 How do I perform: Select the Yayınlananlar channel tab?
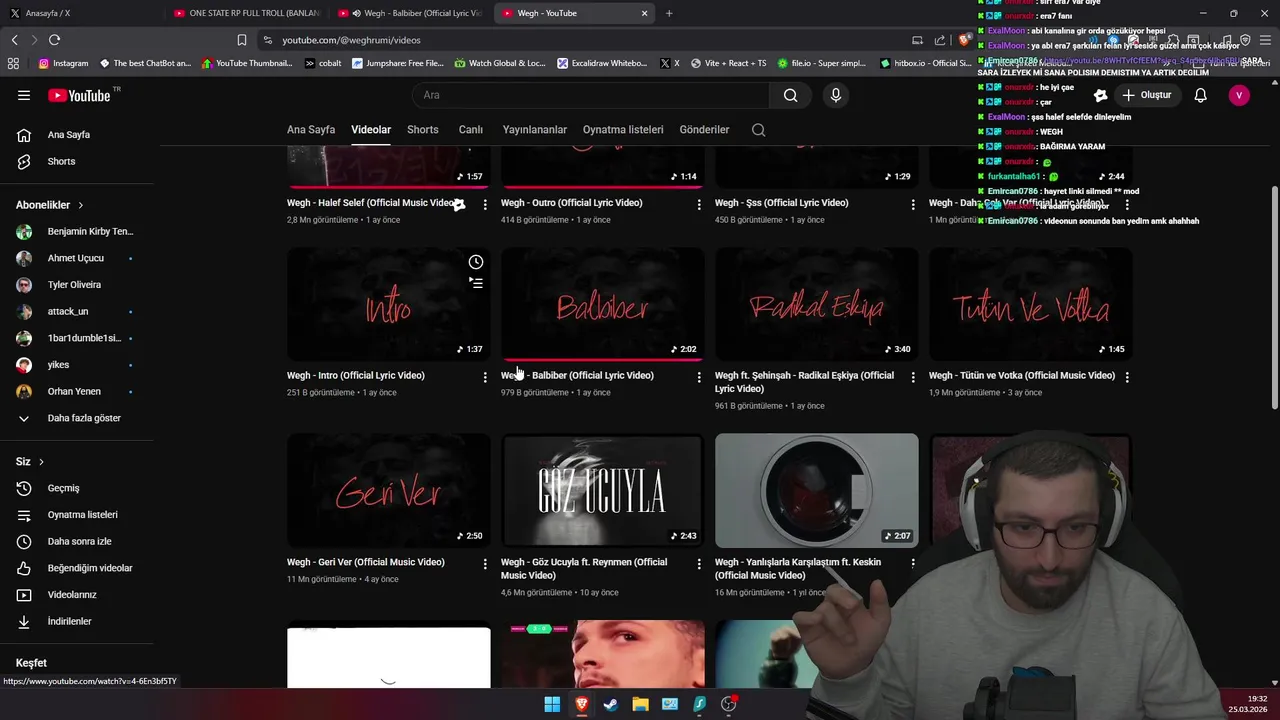click(534, 130)
